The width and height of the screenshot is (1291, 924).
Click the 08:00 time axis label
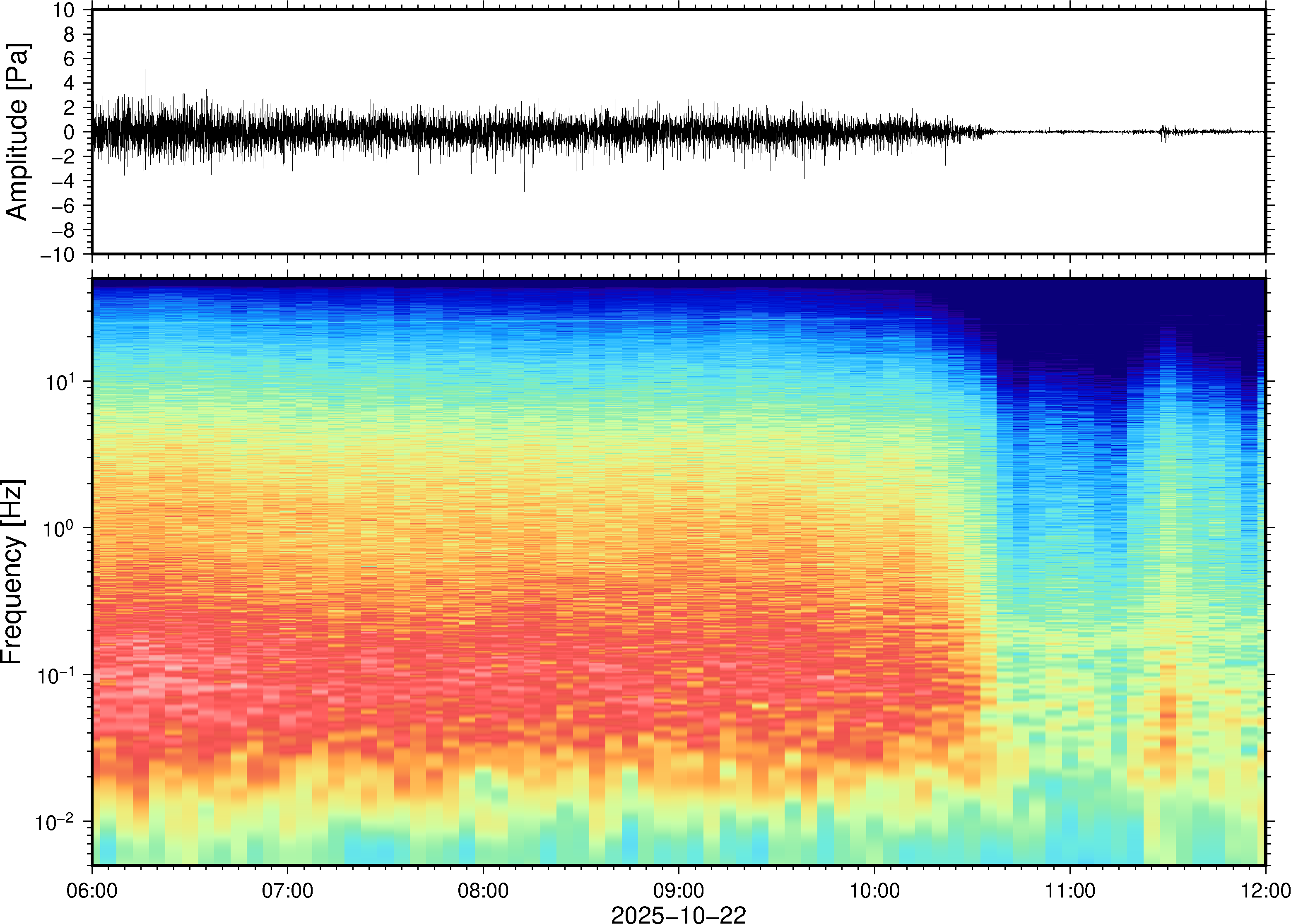[x=483, y=890]
